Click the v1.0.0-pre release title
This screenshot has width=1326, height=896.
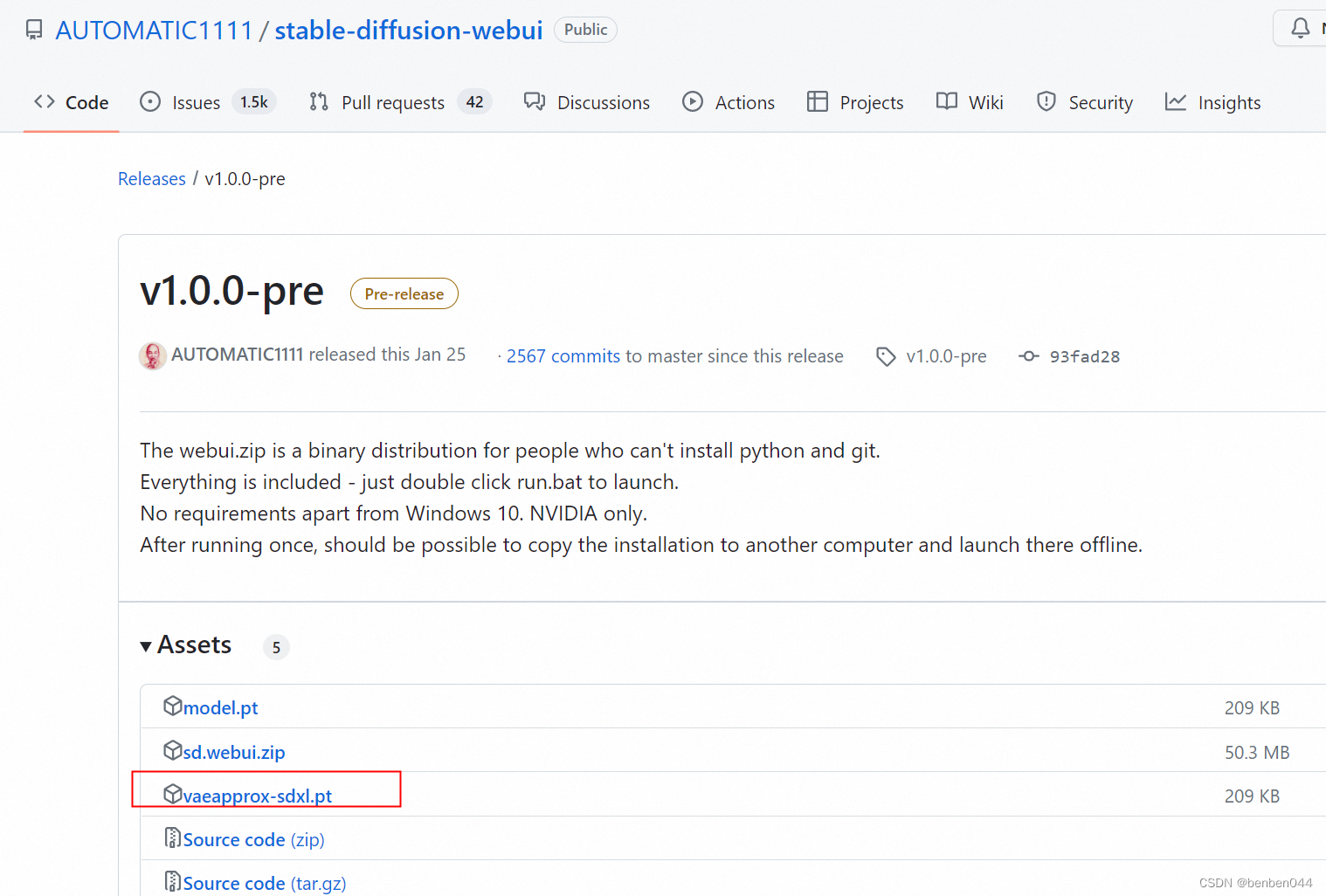pos(232,291)
